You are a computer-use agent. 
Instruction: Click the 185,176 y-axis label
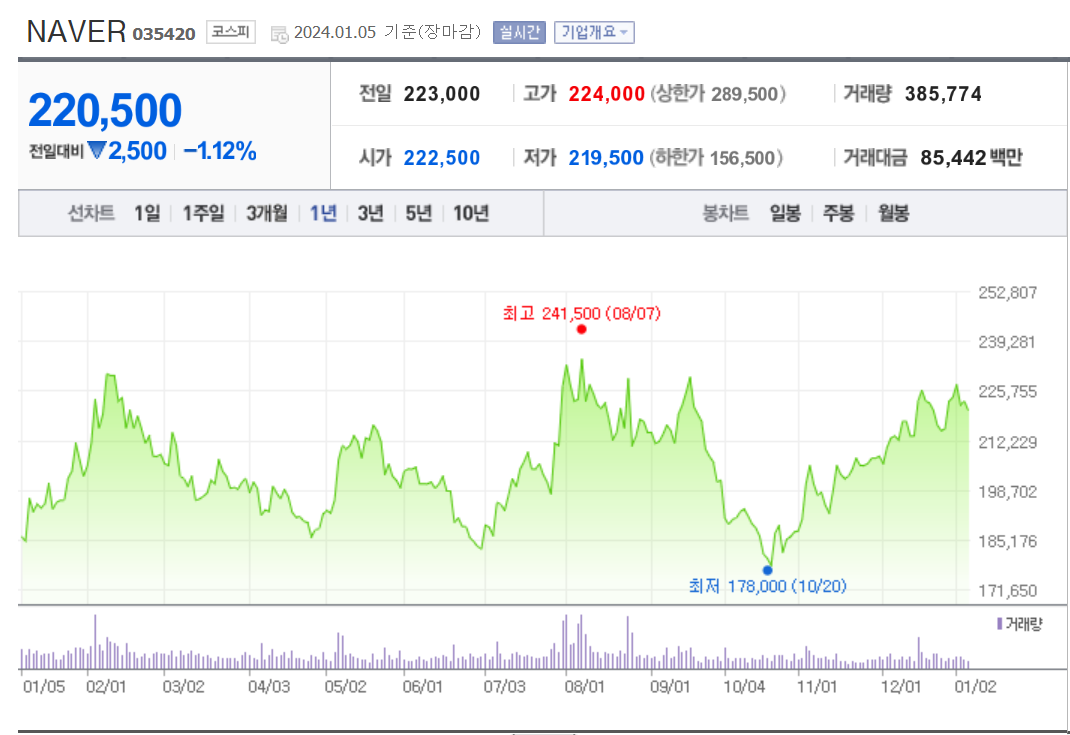pos(1007,542)
